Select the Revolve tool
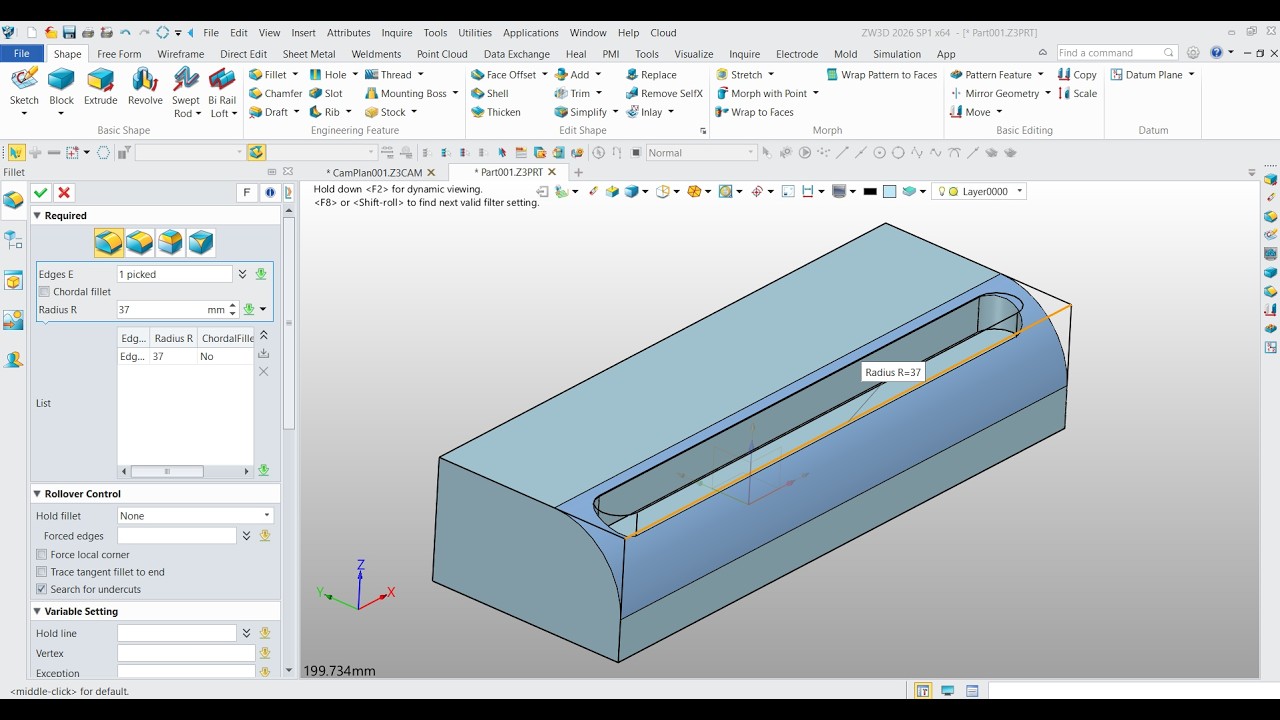The height and width of the screenshot is (720, 1280). pos(145,86)
